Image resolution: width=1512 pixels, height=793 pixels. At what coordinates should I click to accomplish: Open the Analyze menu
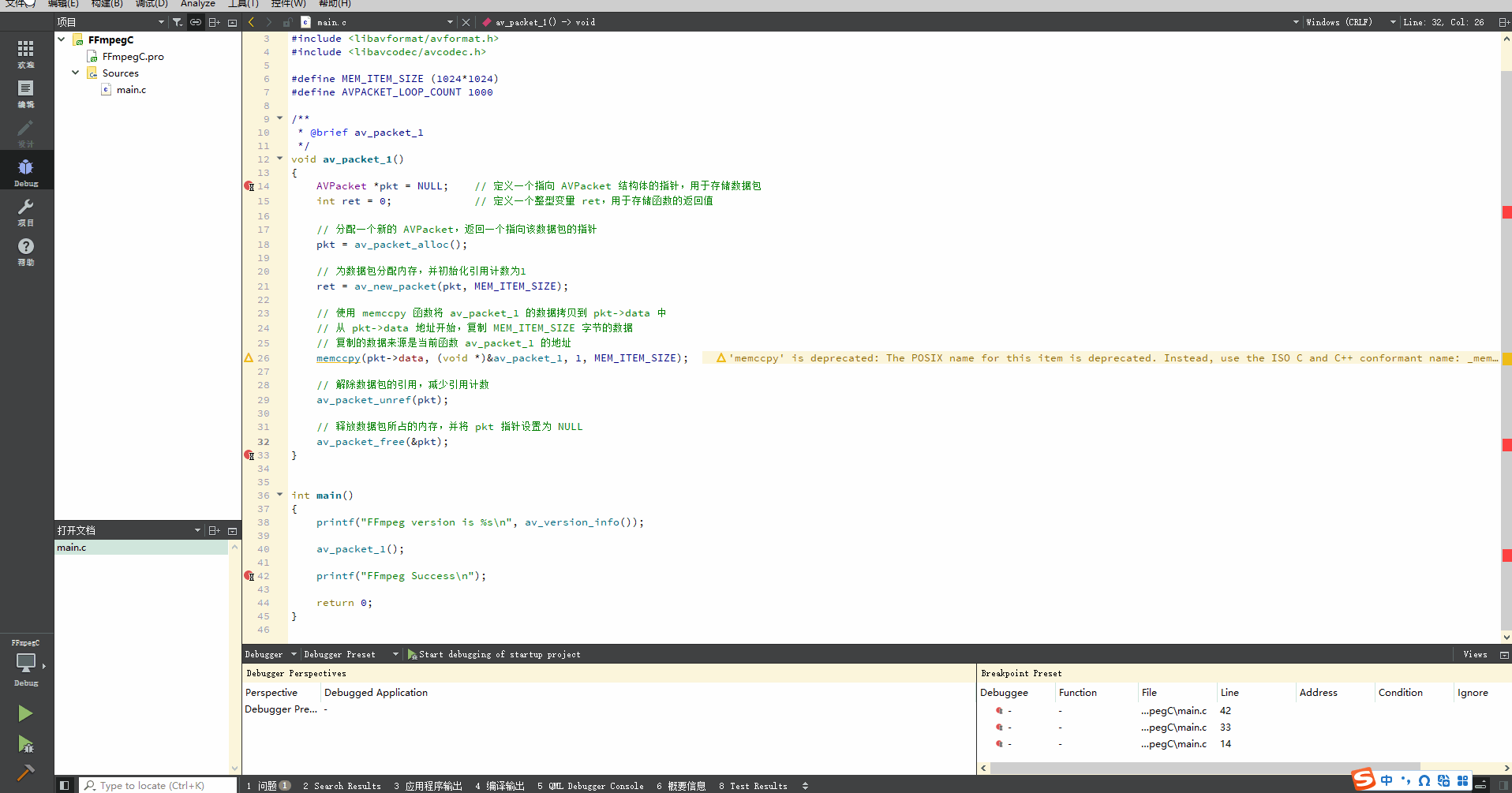(x=198, y=4)
